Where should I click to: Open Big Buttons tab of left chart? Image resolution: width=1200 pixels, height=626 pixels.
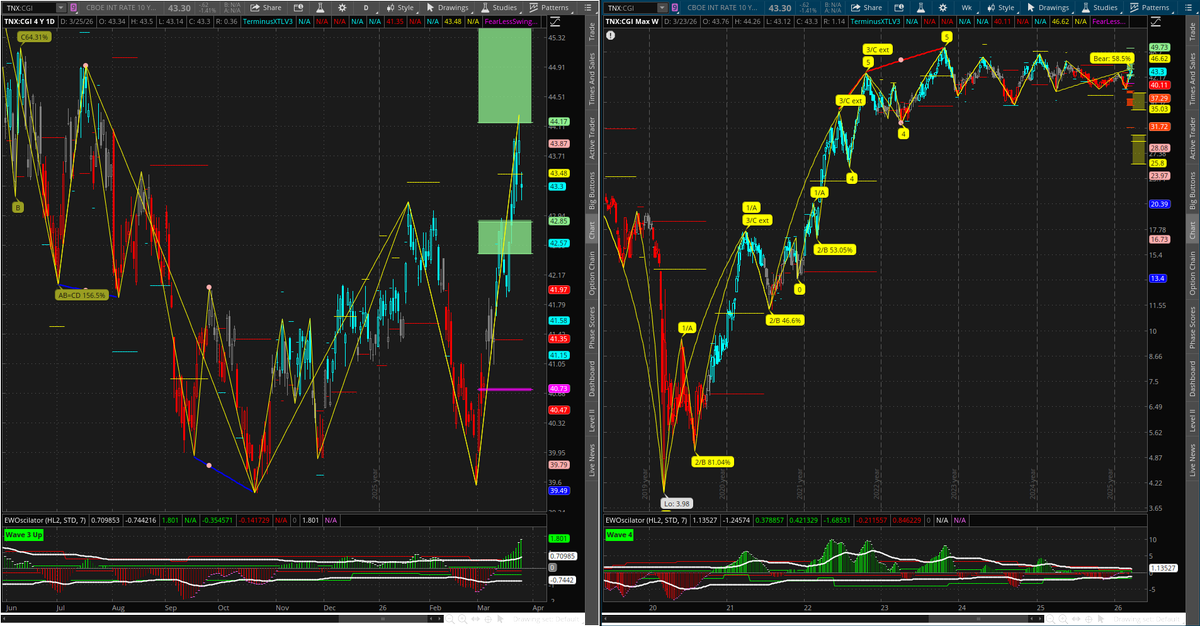pos(591,190)
